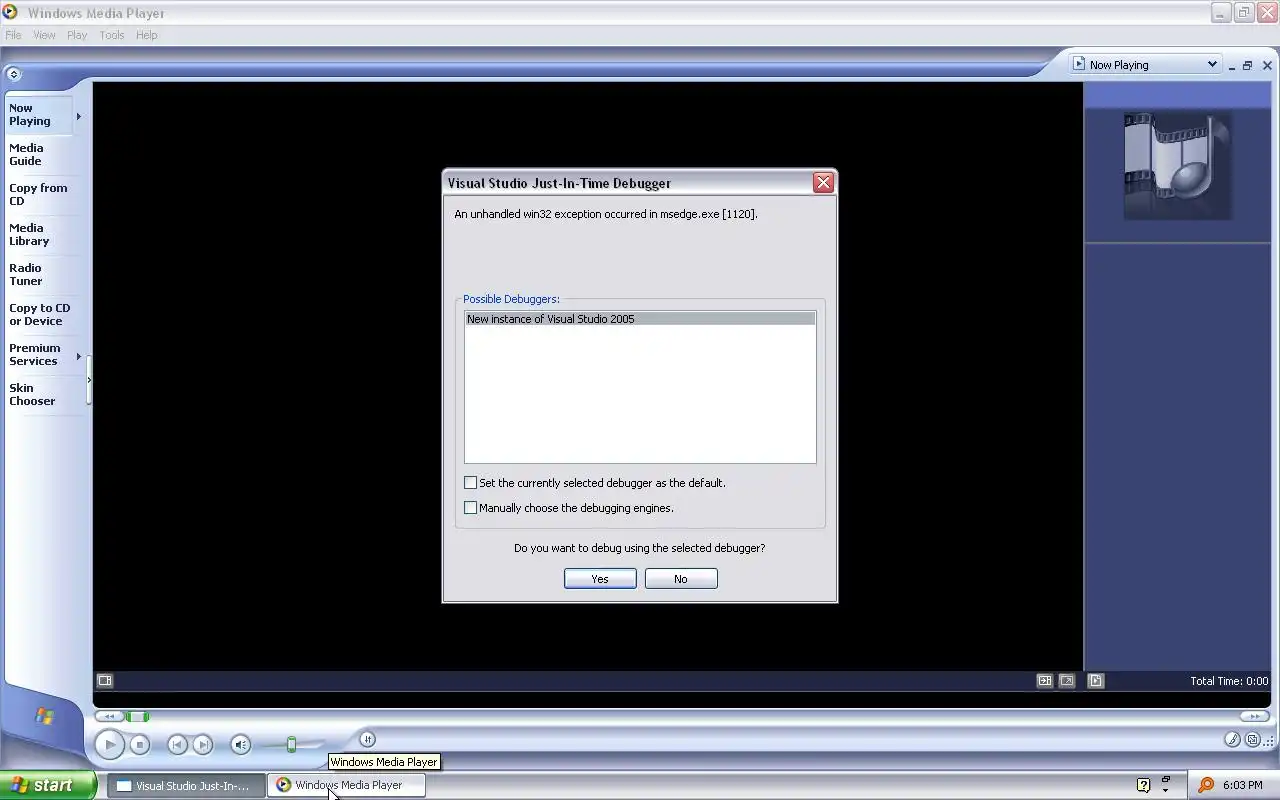1280x800 pixels.
Task: Click the Windows logo in player corner
Action: pos(44,716)
